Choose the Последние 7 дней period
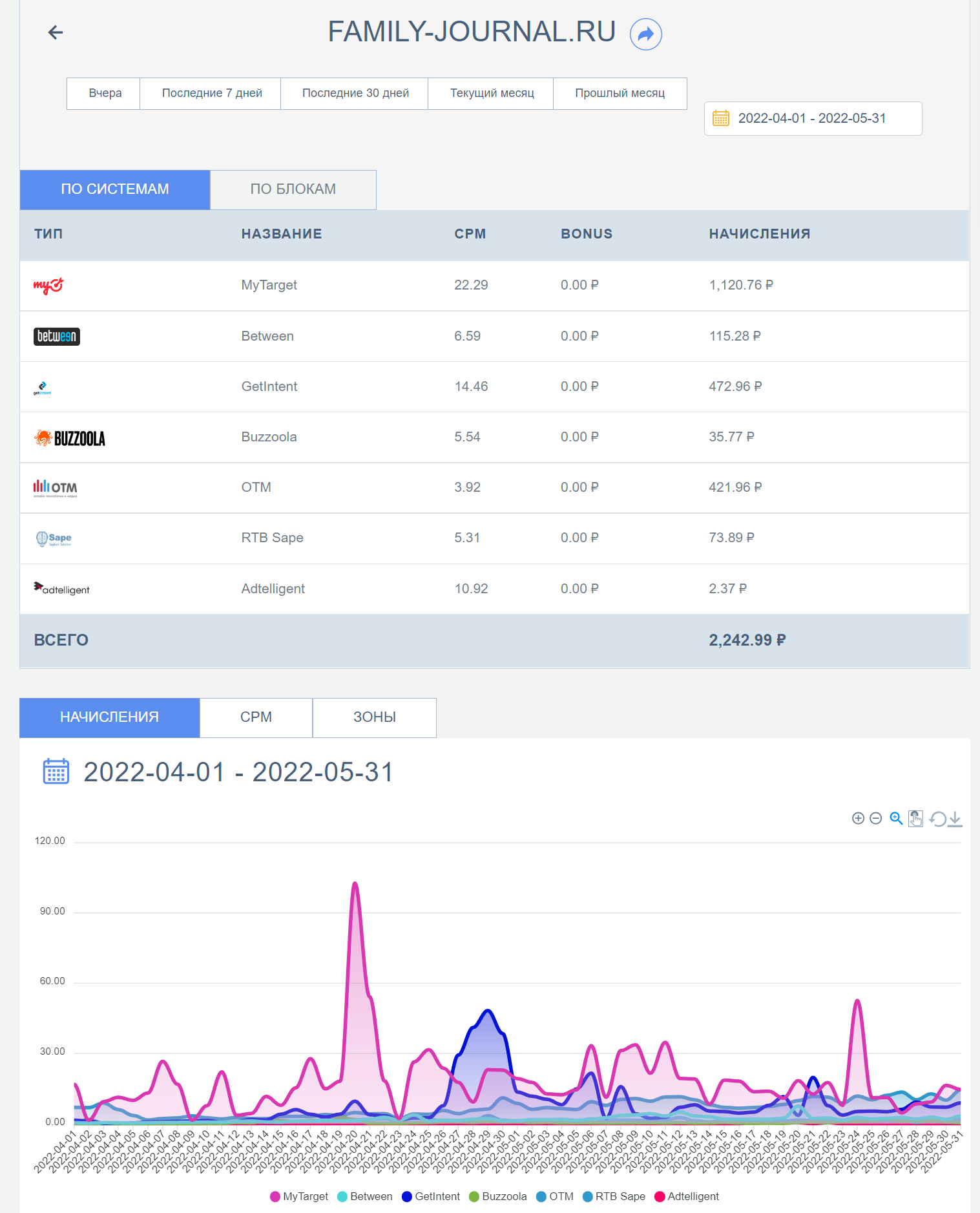Screen dimensions: 980x1213 (x=211, y=93)
